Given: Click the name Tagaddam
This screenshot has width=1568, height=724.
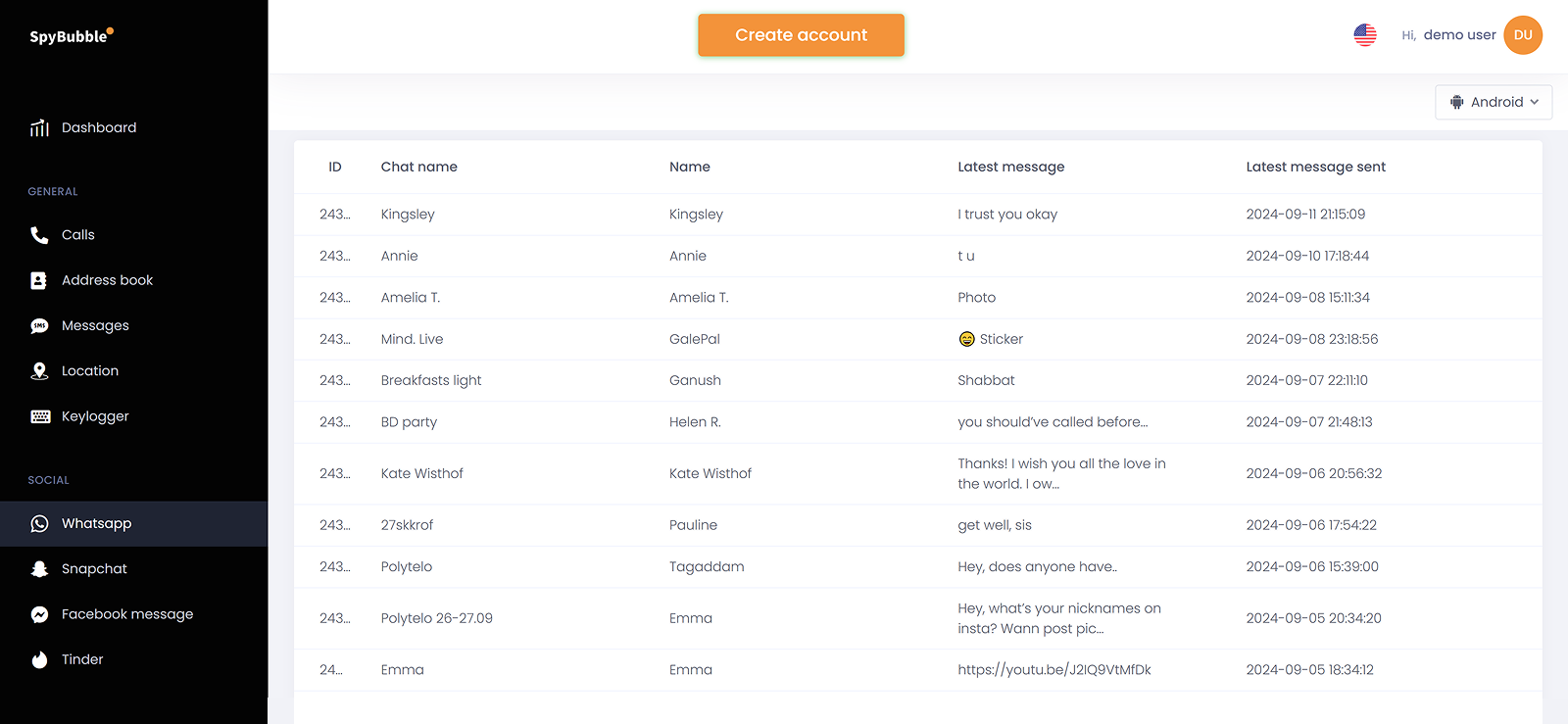Looking at the screenshot, I should click(x=708, y=566).
